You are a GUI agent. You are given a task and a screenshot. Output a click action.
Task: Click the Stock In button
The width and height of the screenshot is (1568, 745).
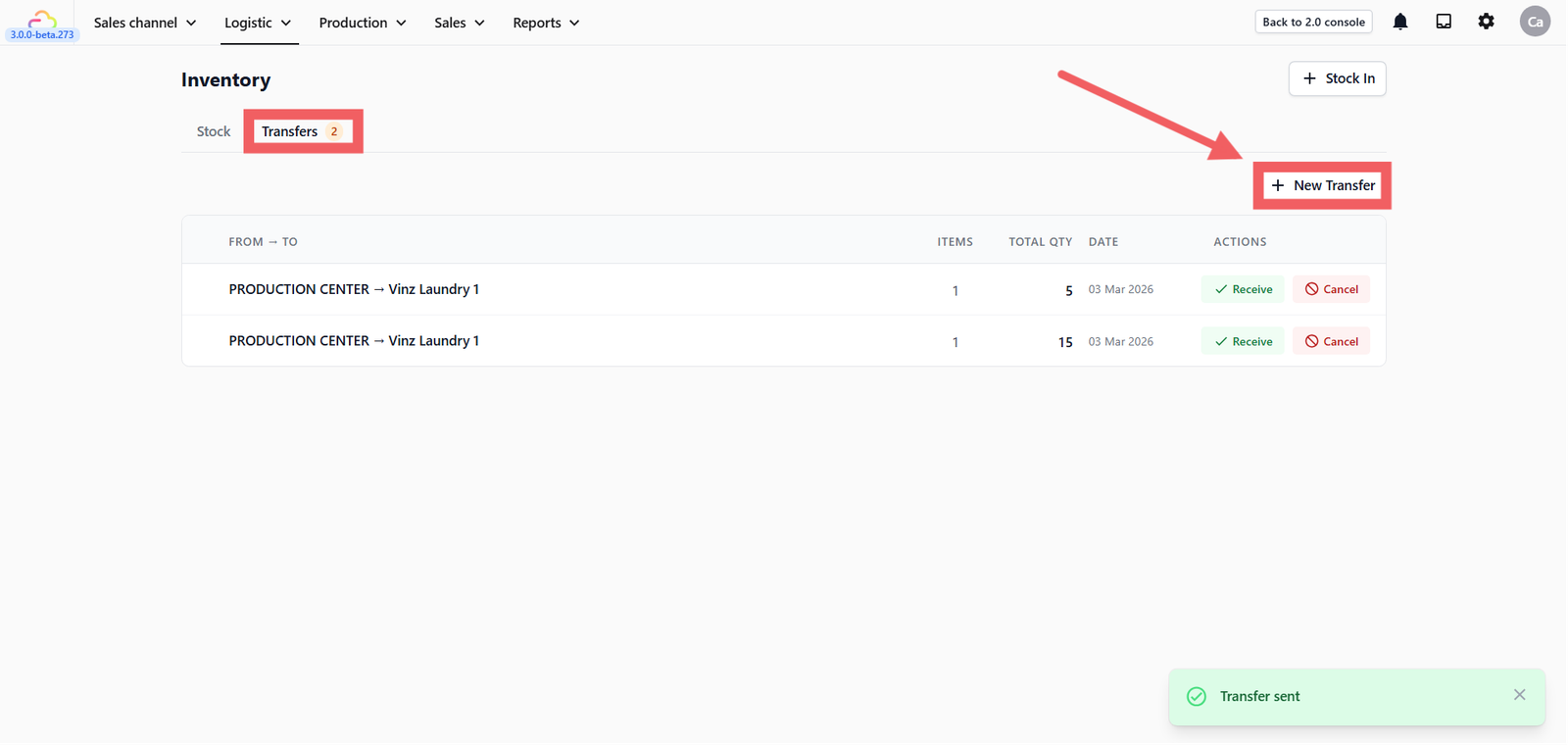tap(1337, 78)
